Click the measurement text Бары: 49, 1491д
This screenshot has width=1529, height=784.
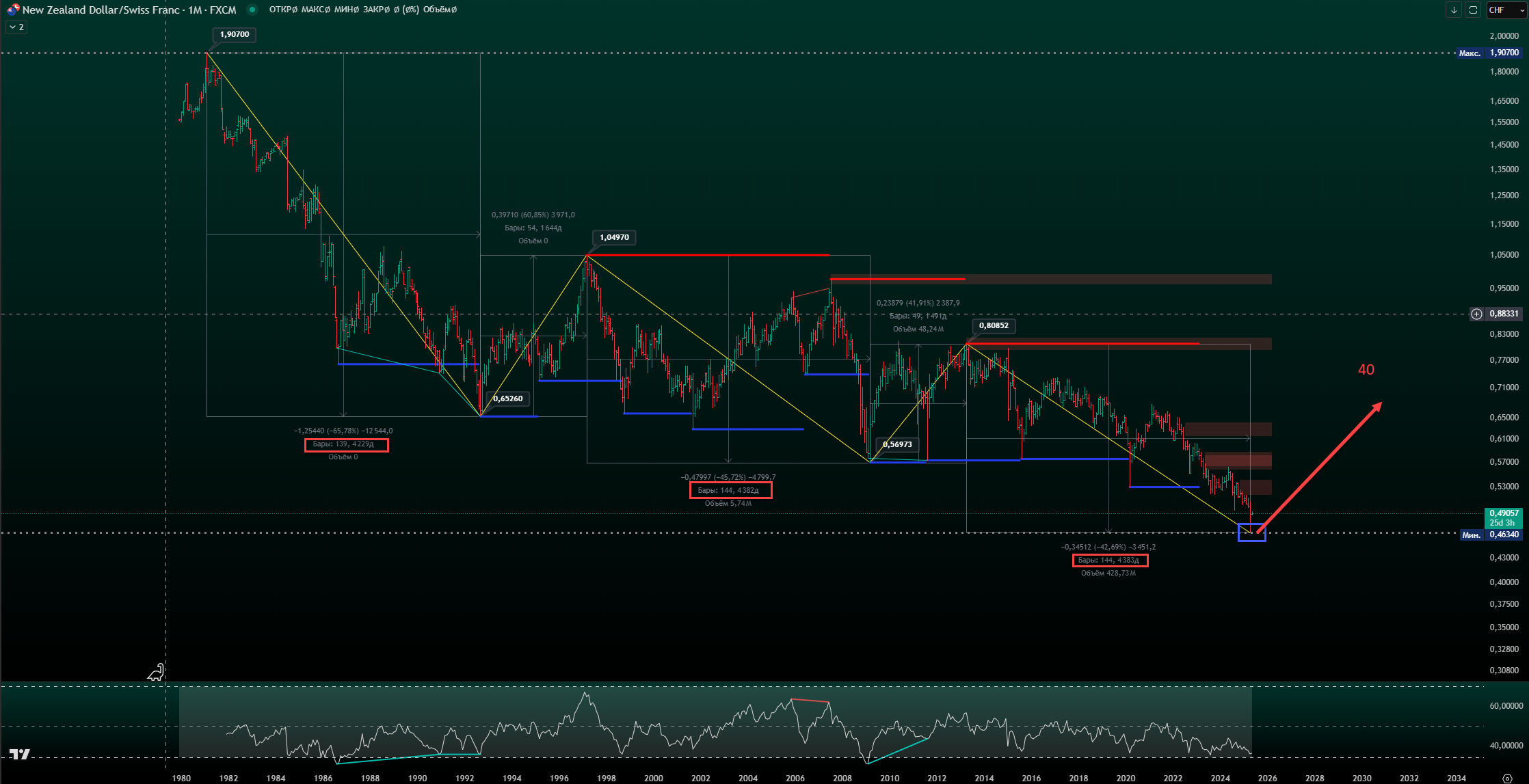918,316
